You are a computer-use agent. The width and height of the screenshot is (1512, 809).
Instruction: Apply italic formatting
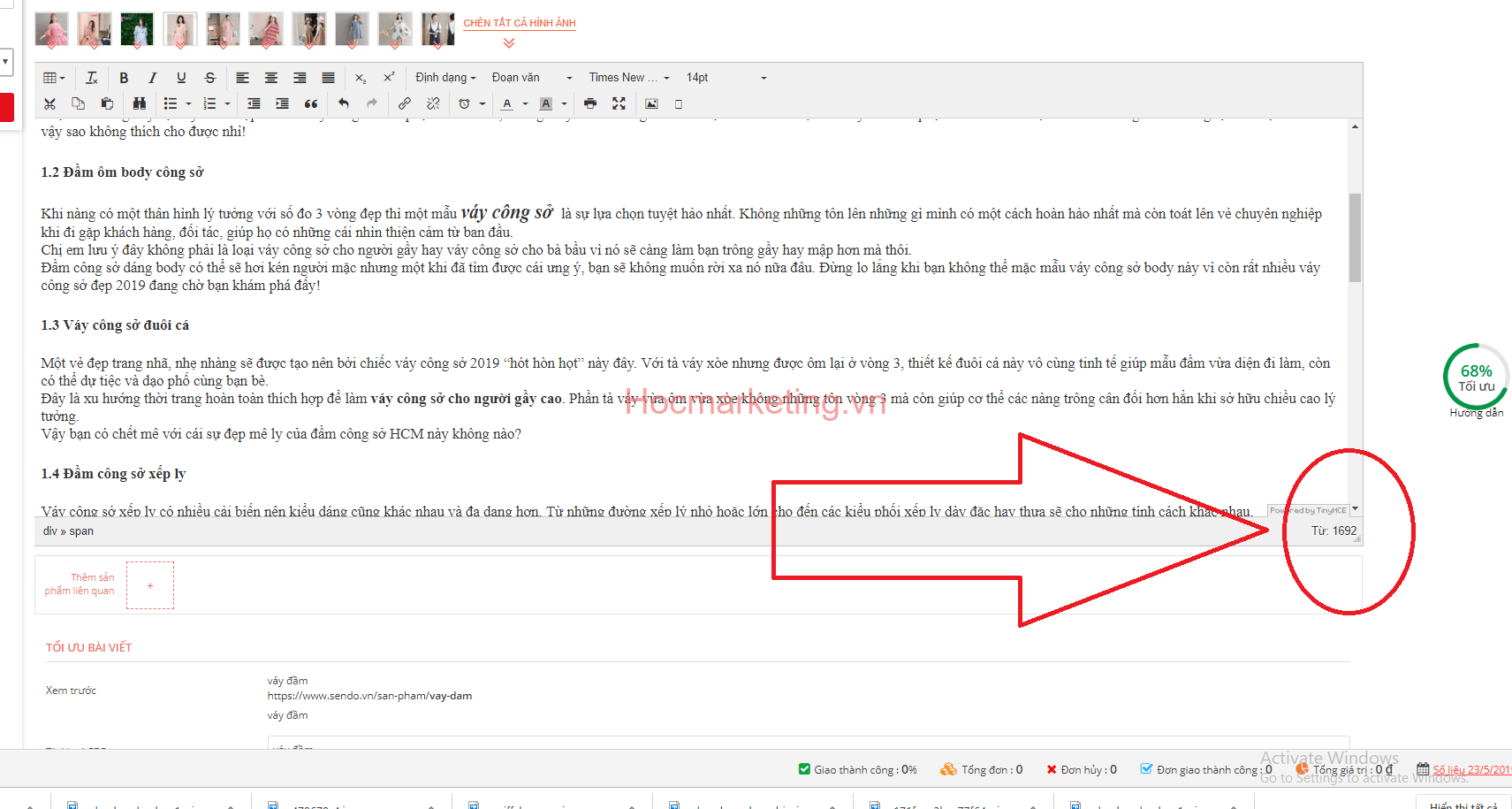(152, 78)
